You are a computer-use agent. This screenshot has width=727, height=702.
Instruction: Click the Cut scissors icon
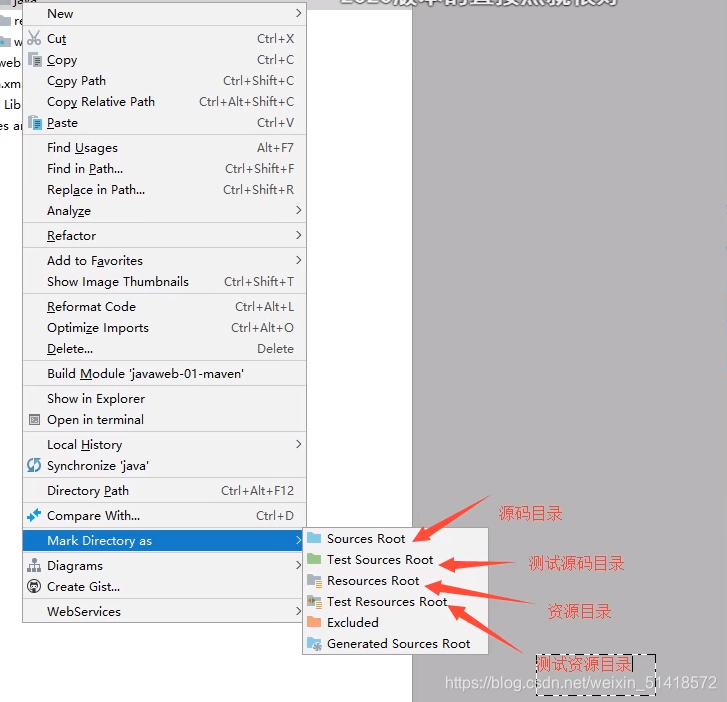(34, 38)
